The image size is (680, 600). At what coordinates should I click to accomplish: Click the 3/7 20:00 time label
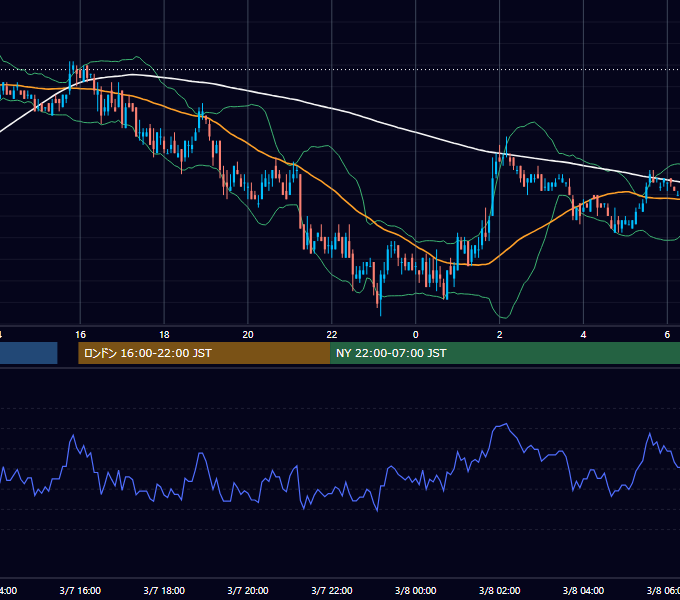click(x=248, y=590)
